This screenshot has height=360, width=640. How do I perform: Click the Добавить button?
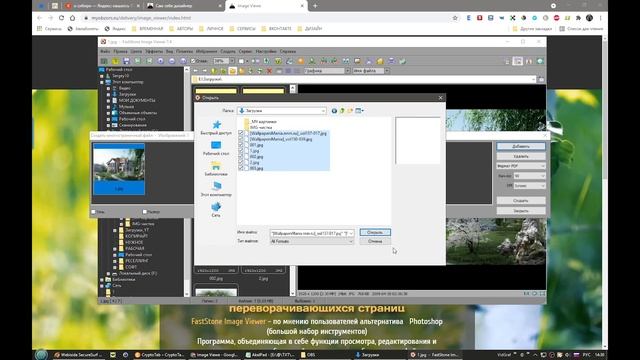(x=521, y=146)
